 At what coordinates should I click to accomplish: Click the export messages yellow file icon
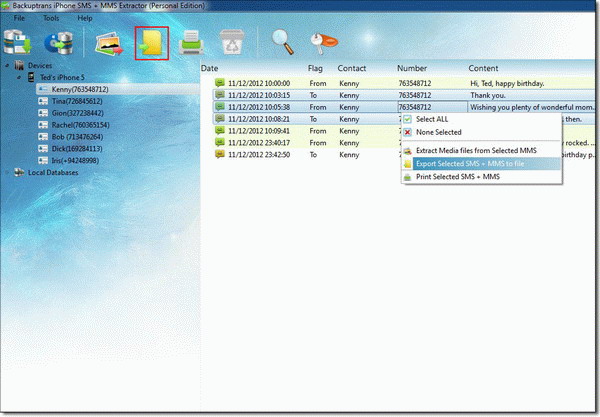[152, 43]
